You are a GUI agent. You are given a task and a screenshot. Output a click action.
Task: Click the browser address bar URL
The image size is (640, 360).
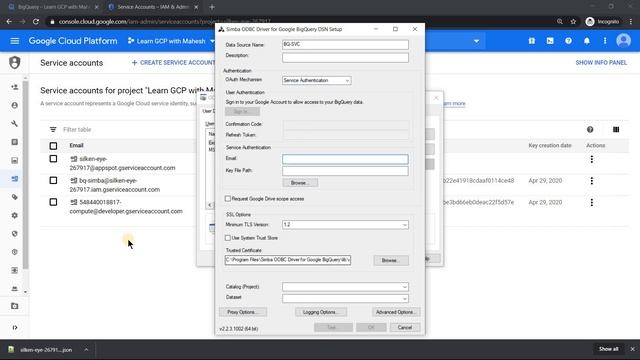[164, 22]
